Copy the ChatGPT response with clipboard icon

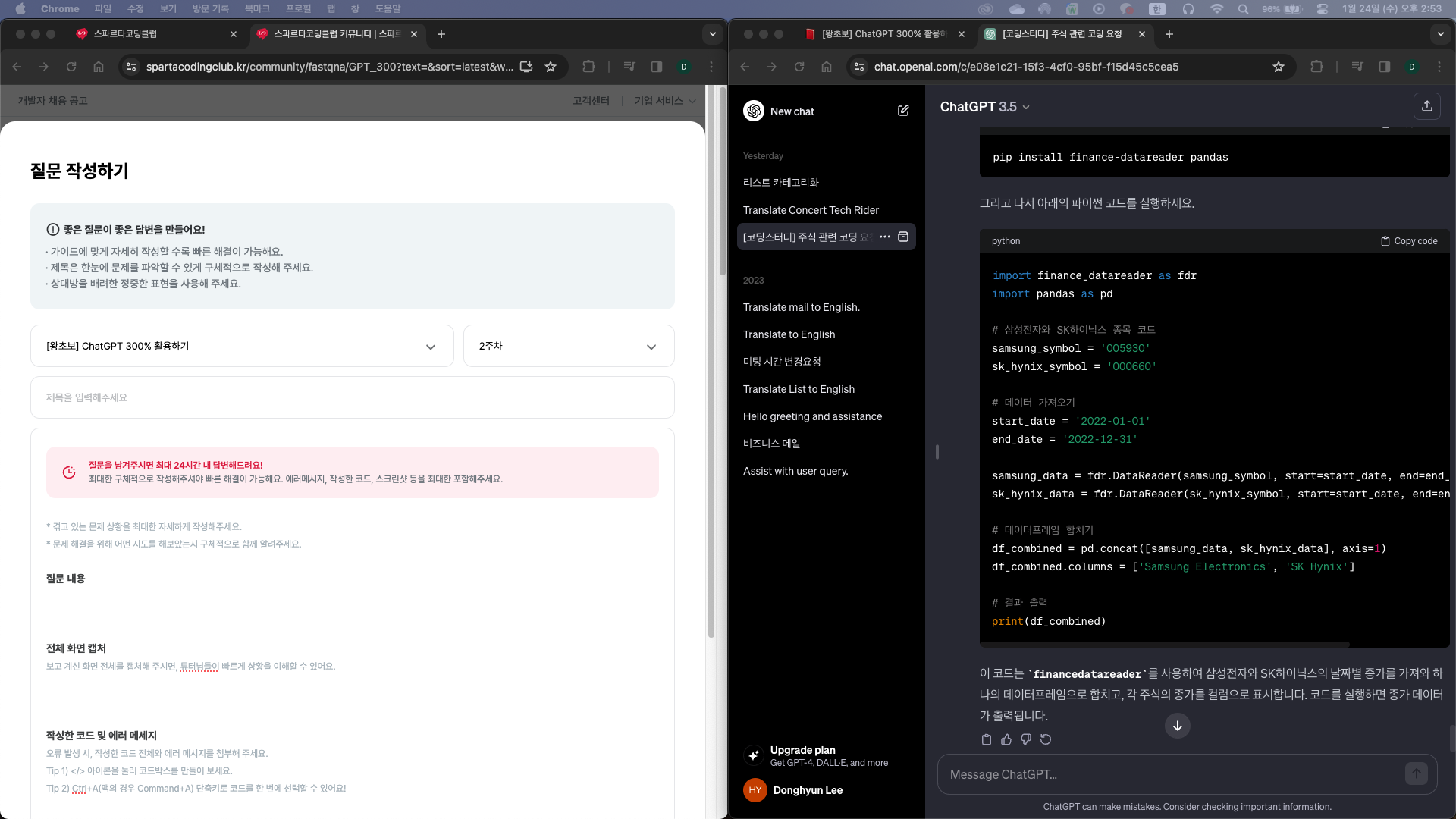click(x=987, y=739)
